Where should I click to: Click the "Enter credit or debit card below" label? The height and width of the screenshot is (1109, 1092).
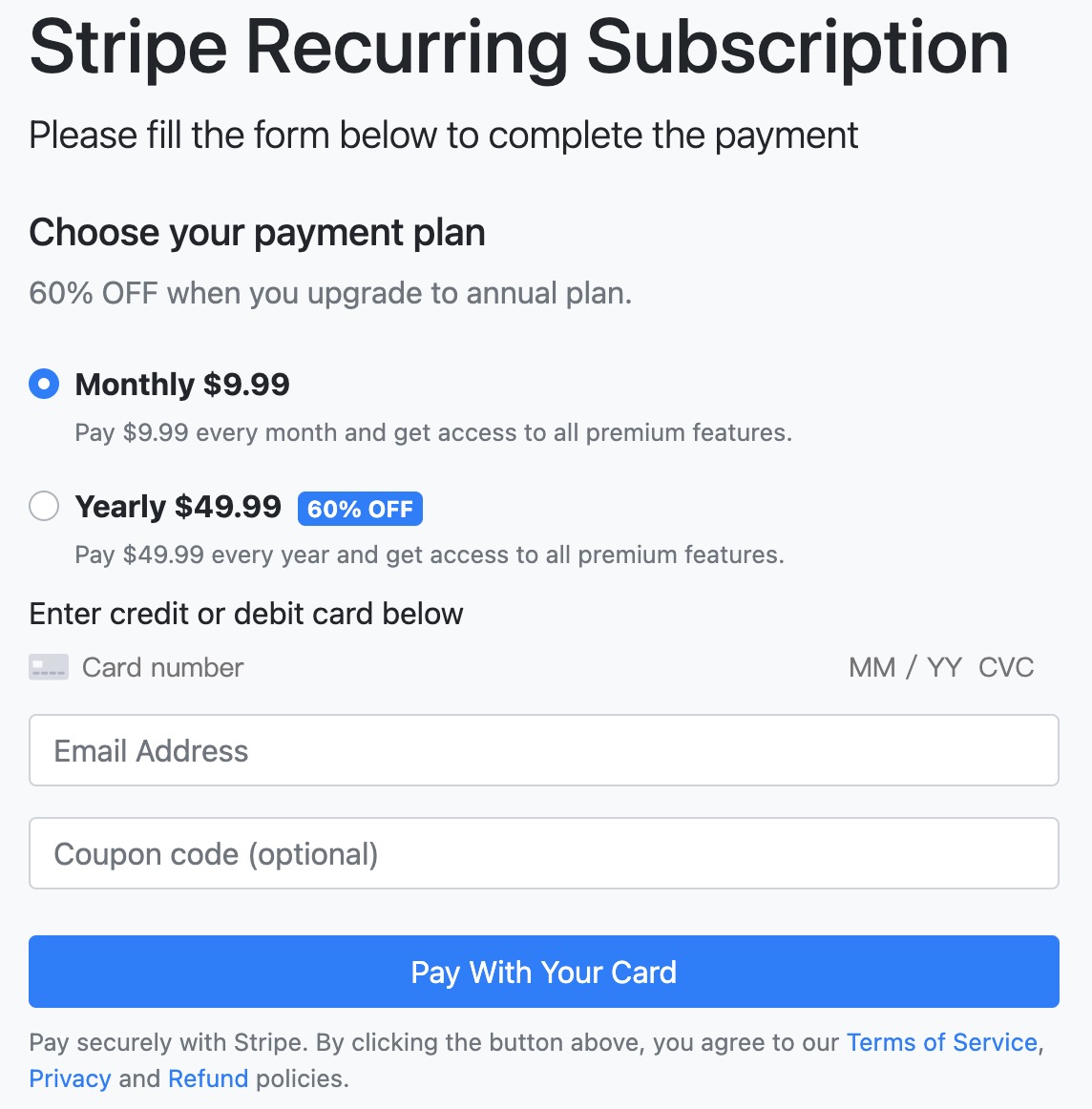tap(246, 614)
